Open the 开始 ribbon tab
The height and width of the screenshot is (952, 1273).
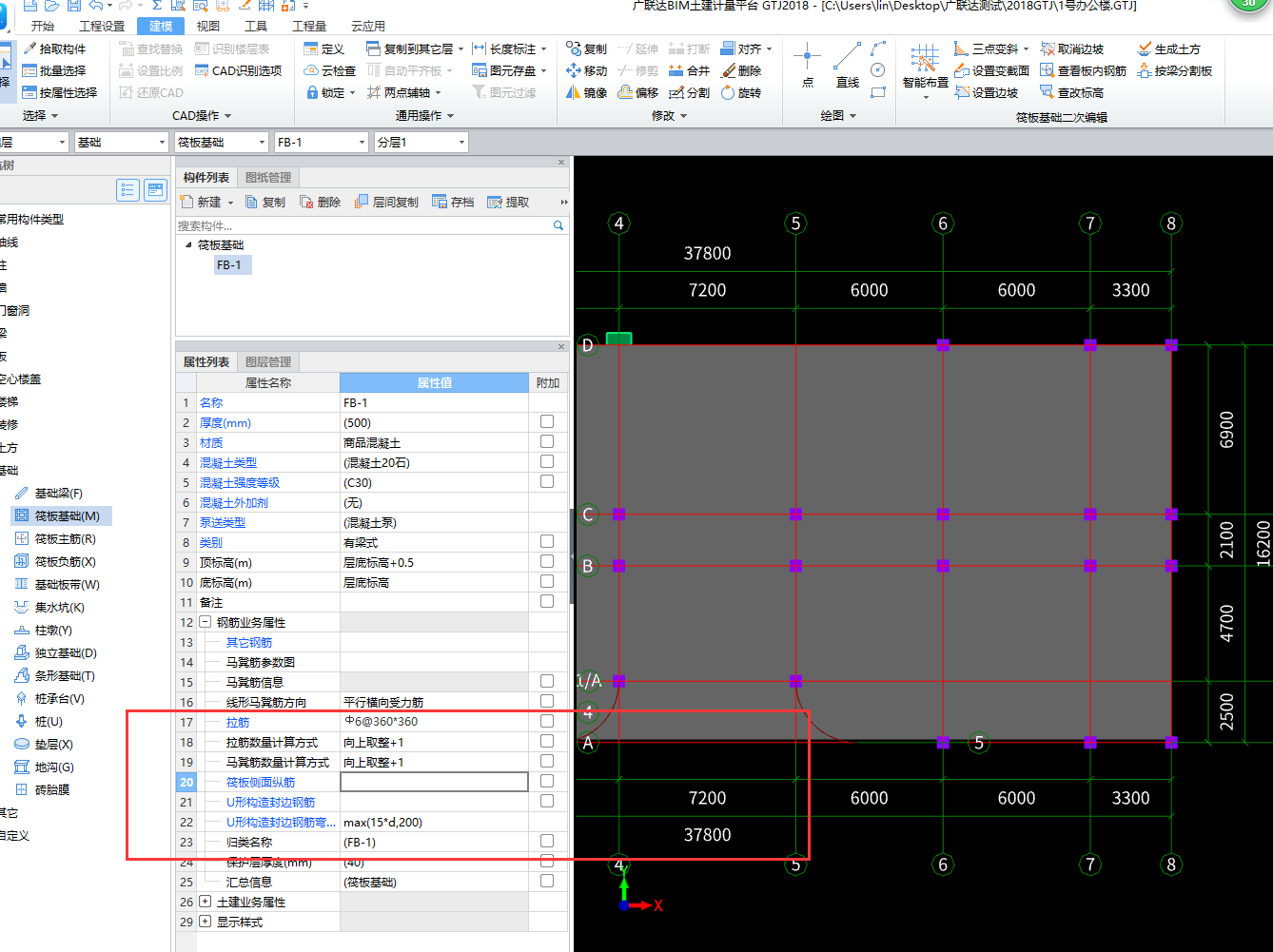(x=43, y=27)
